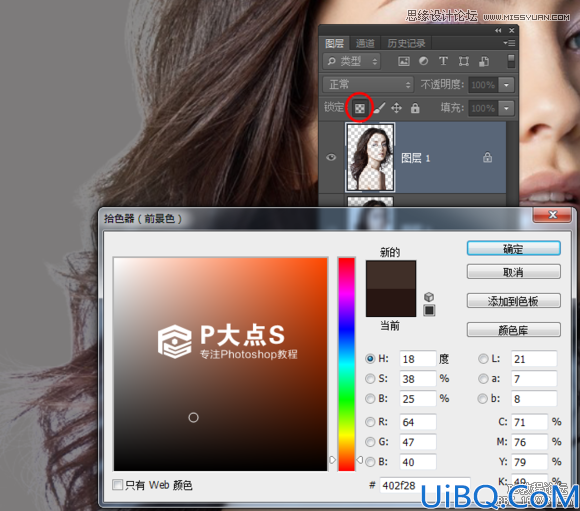580x511 pixels.
Task: Click lock icon on 图层 1 row
Action: (x=488, y=158)
